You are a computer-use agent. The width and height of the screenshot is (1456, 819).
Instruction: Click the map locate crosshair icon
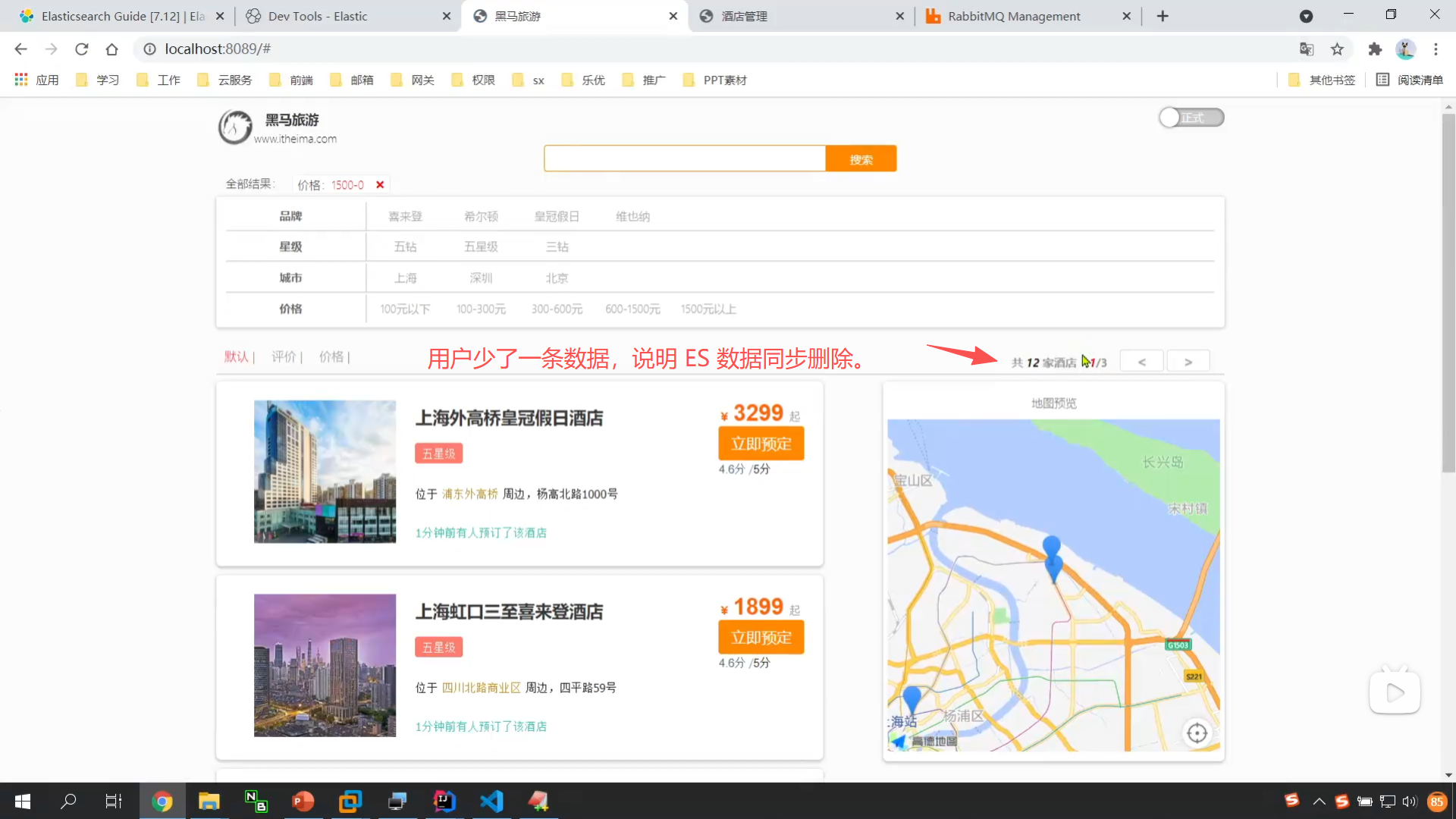point(1197,733)
